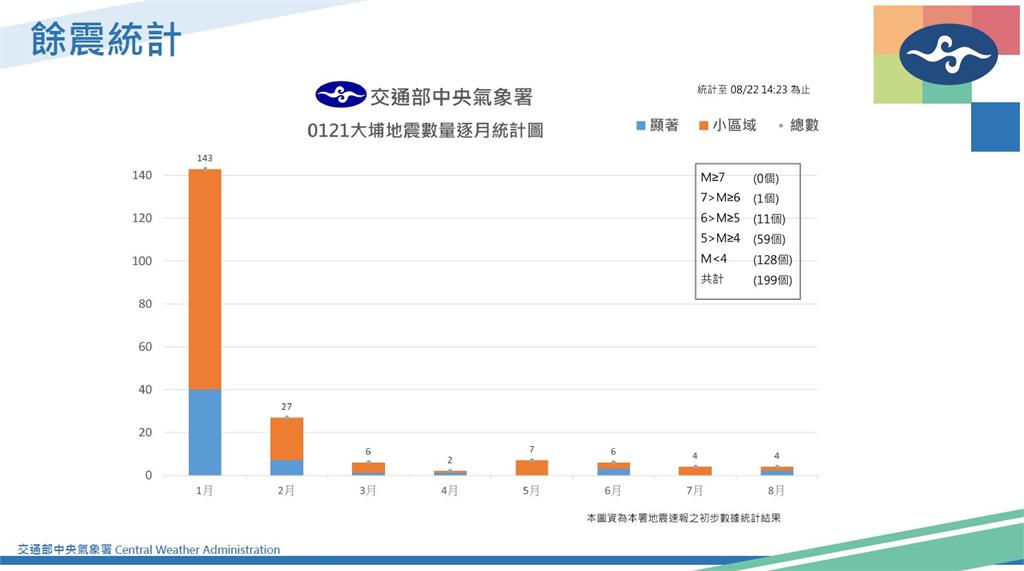Click the 3月 bar
The width and height of the screenshot is (1024, 571).
368,468
